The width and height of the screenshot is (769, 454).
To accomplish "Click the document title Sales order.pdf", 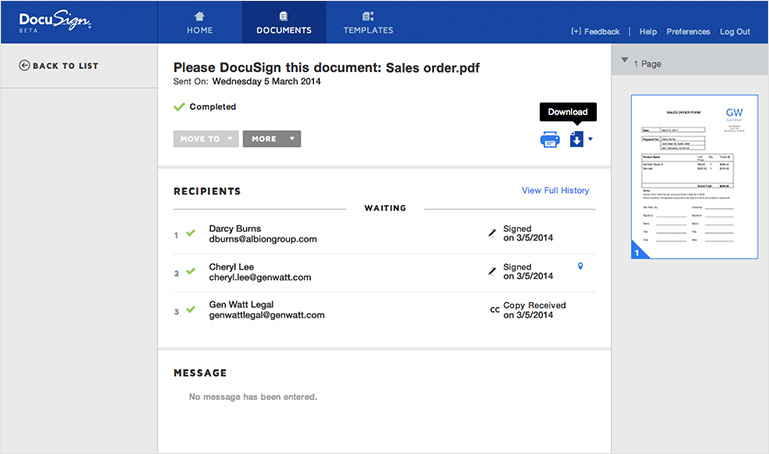I will tap(433, 68).
